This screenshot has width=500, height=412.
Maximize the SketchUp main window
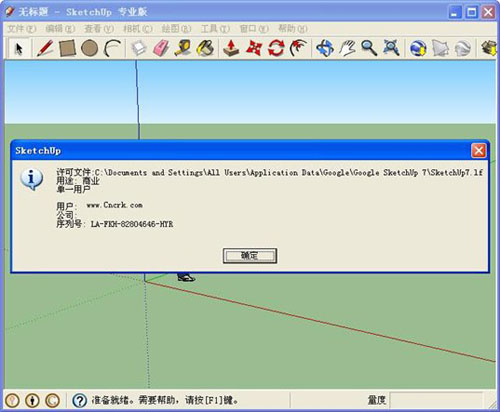coord(471,12)
